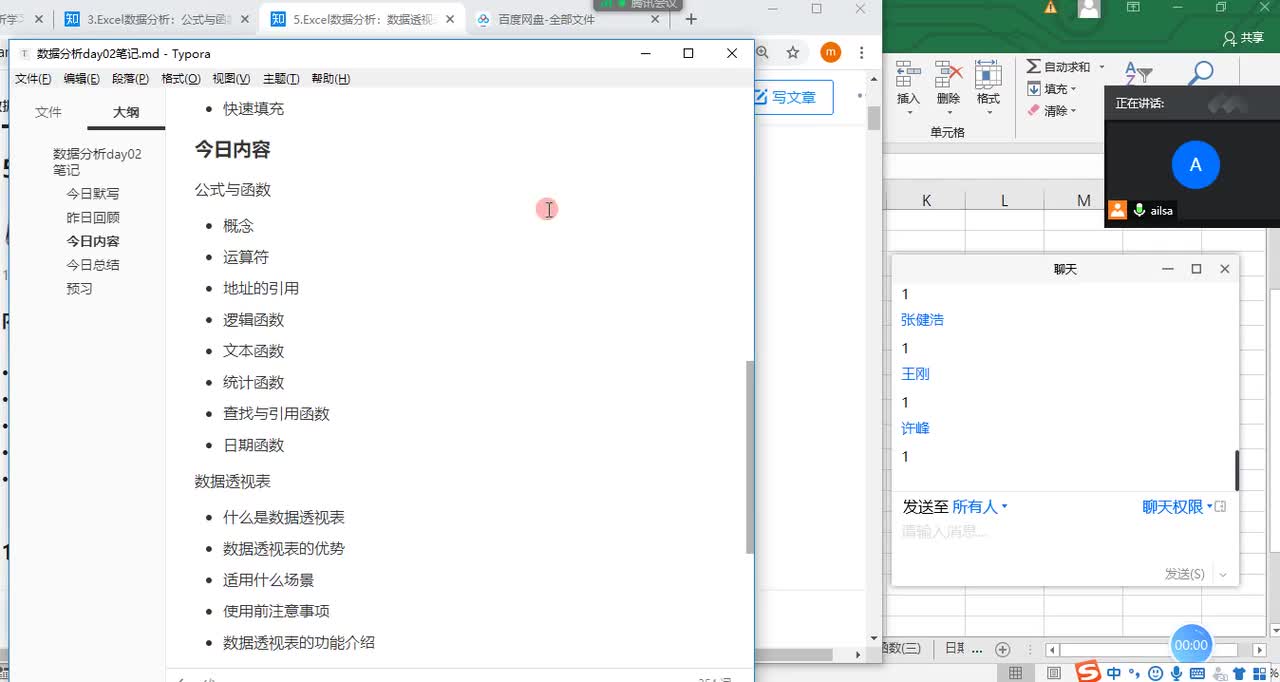Click the browser zoom magnifier icon
Viewport: 1280px width, 682px height.
[763, 52]
